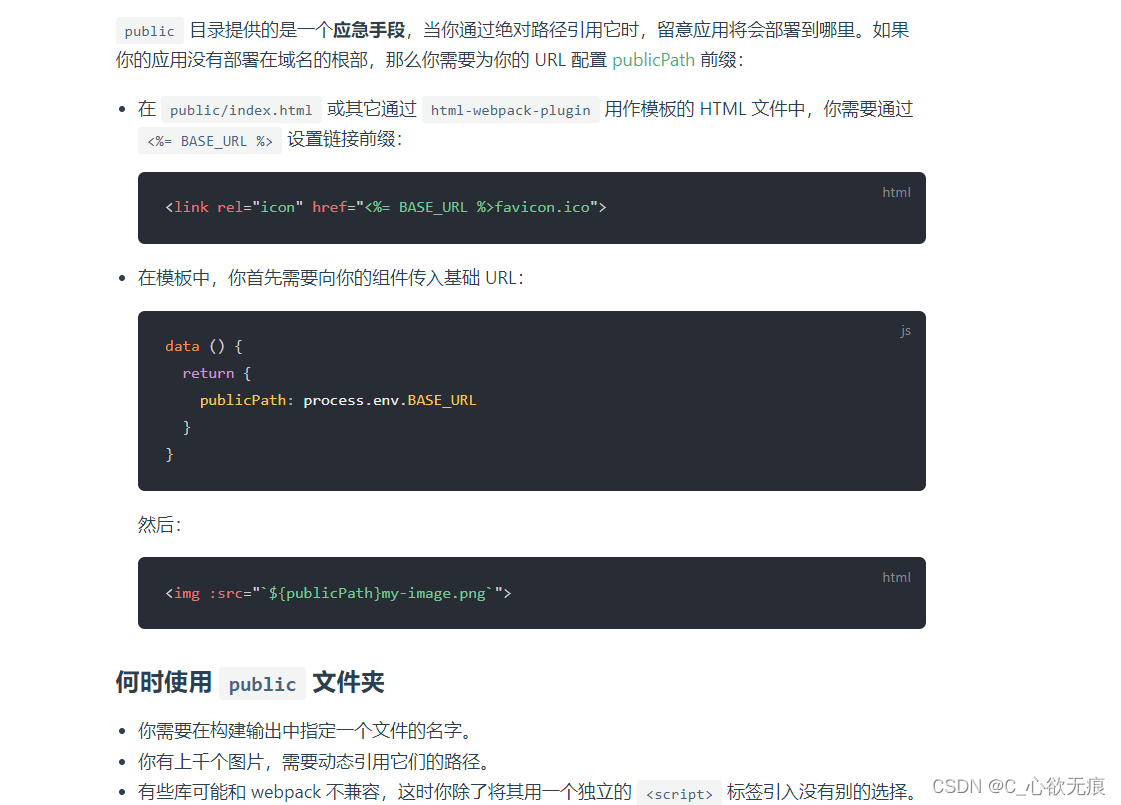
Task: Click the img src code block
Action: click(531, 593)
